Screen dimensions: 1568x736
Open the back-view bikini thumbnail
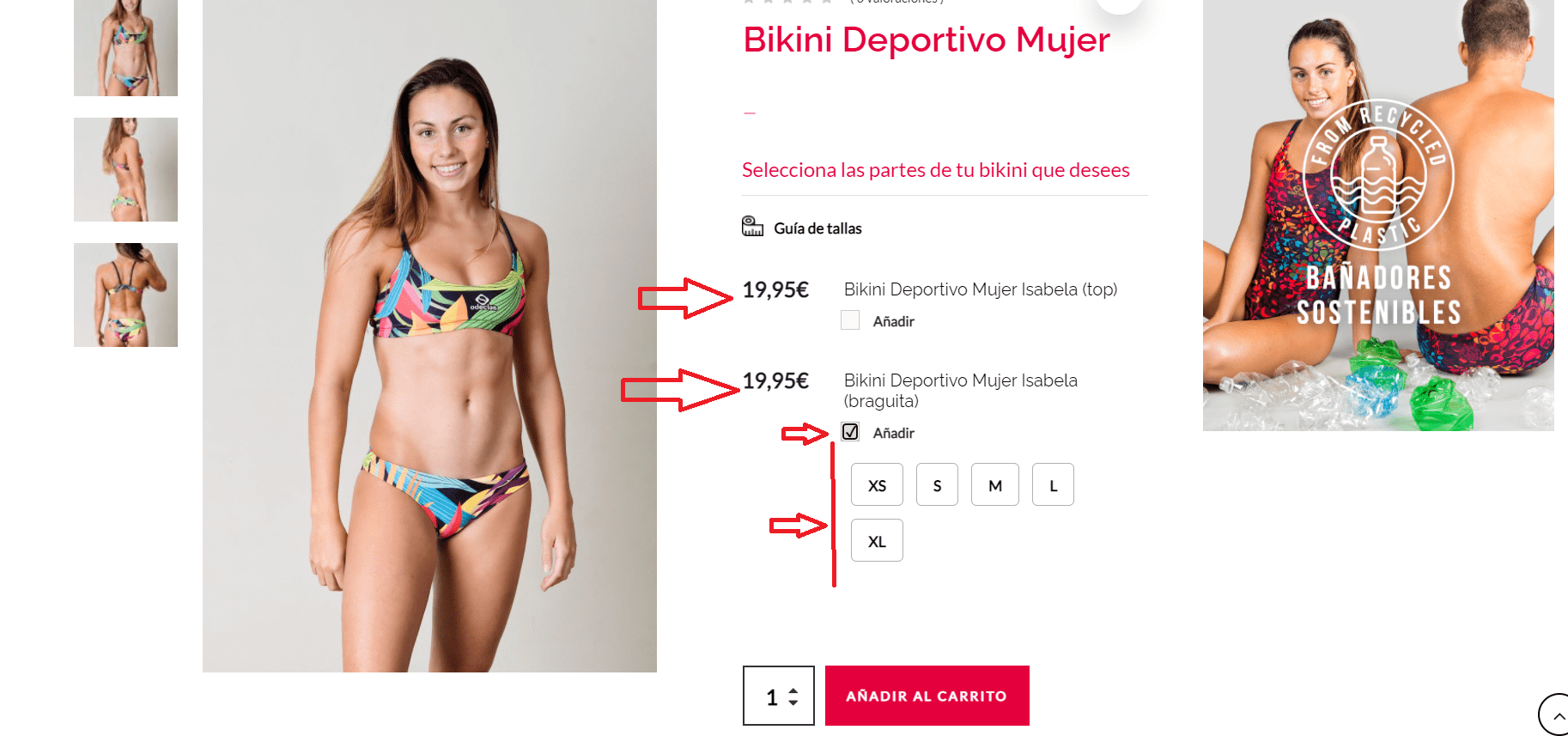(x=125, y=295)
